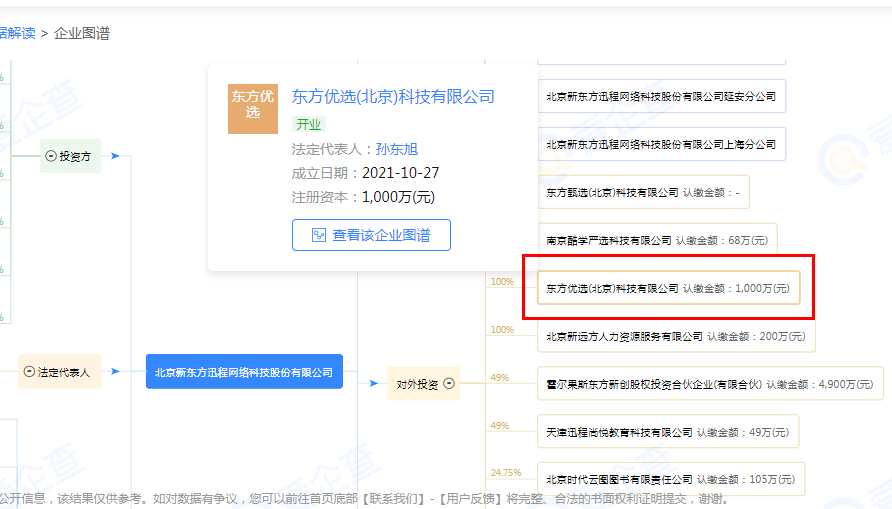Click the chart icon in 查看该企业图谱 button
Screen dimensions: 892x509
pyautogui.click(x=319, y=235)
